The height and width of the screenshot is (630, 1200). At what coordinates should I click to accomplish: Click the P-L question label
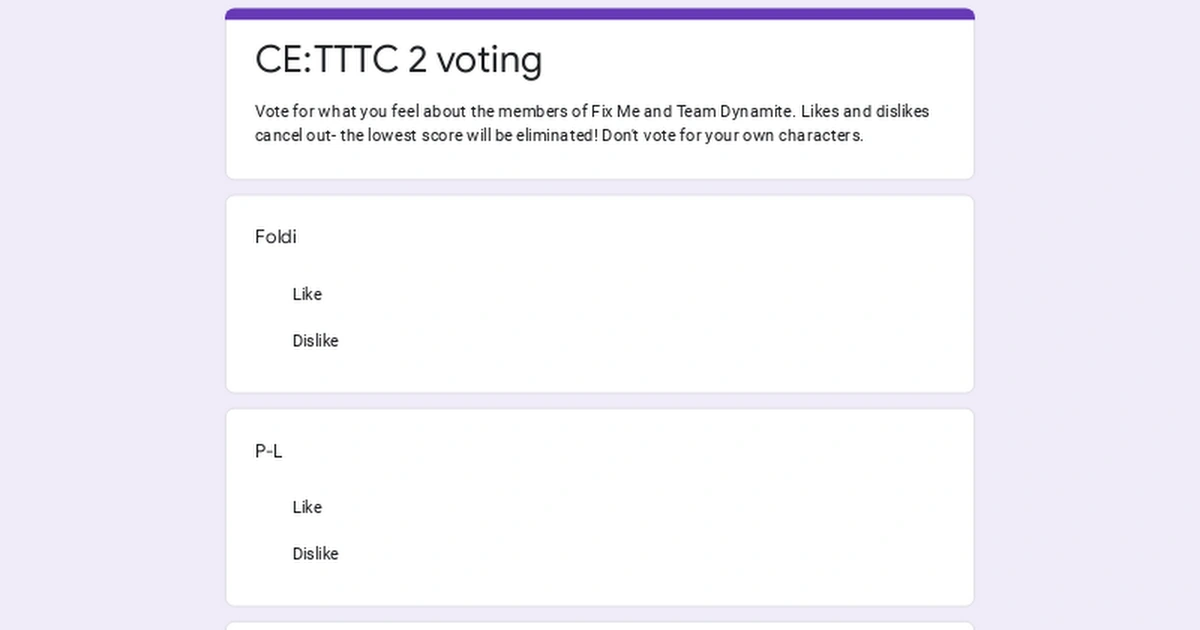tap(267, 451)
